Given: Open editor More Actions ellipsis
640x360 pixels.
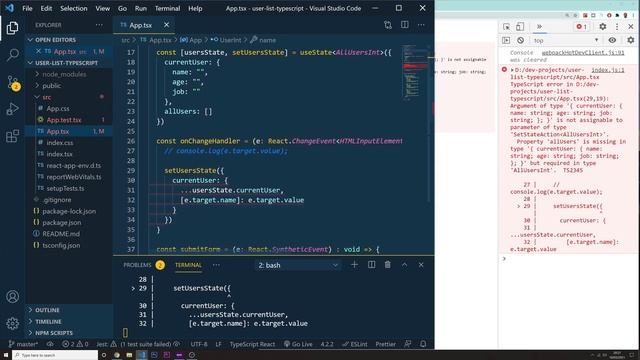Looking at the screenshot, I should tap(421, 25).
